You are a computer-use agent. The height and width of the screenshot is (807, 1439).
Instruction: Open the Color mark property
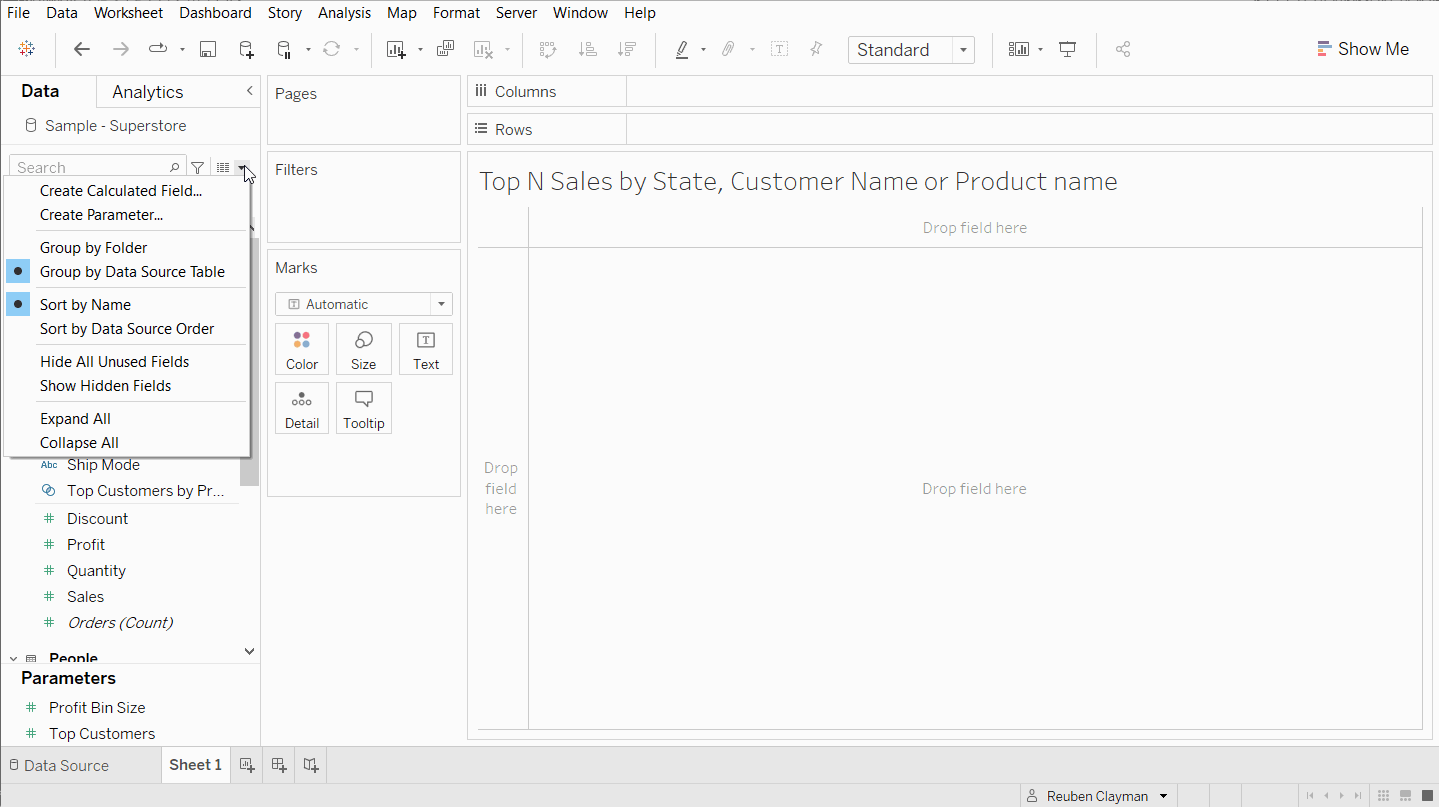pyautogui.click(x=301, y=349)
